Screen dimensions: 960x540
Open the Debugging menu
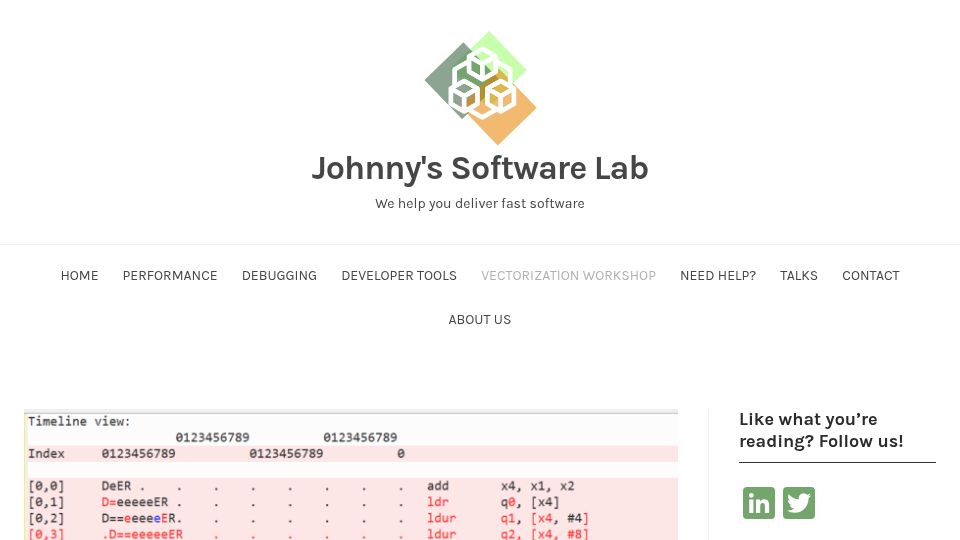click(x=279, y=276)
